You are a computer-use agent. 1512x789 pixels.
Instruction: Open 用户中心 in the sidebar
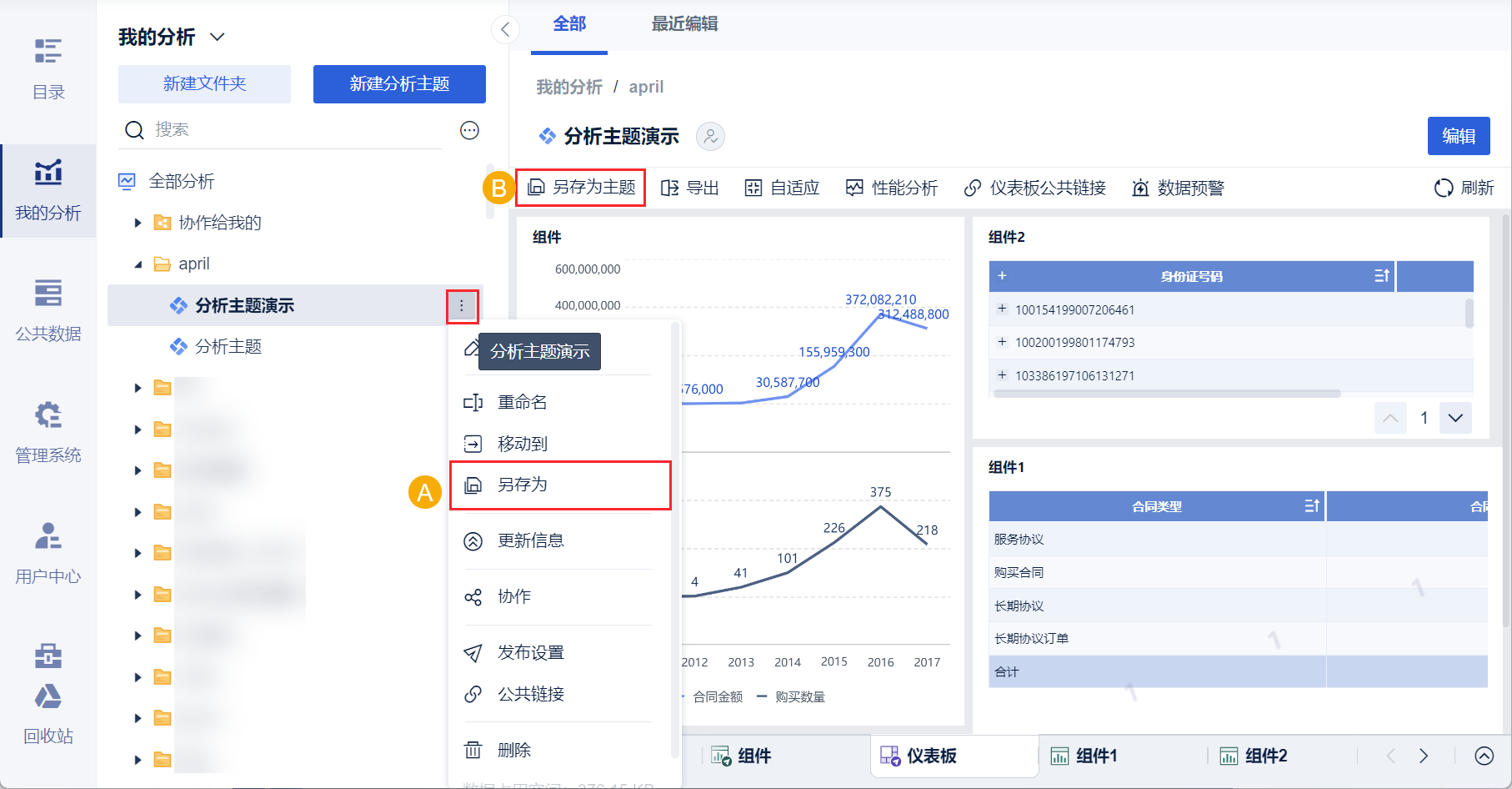click(x=48, y=554)
